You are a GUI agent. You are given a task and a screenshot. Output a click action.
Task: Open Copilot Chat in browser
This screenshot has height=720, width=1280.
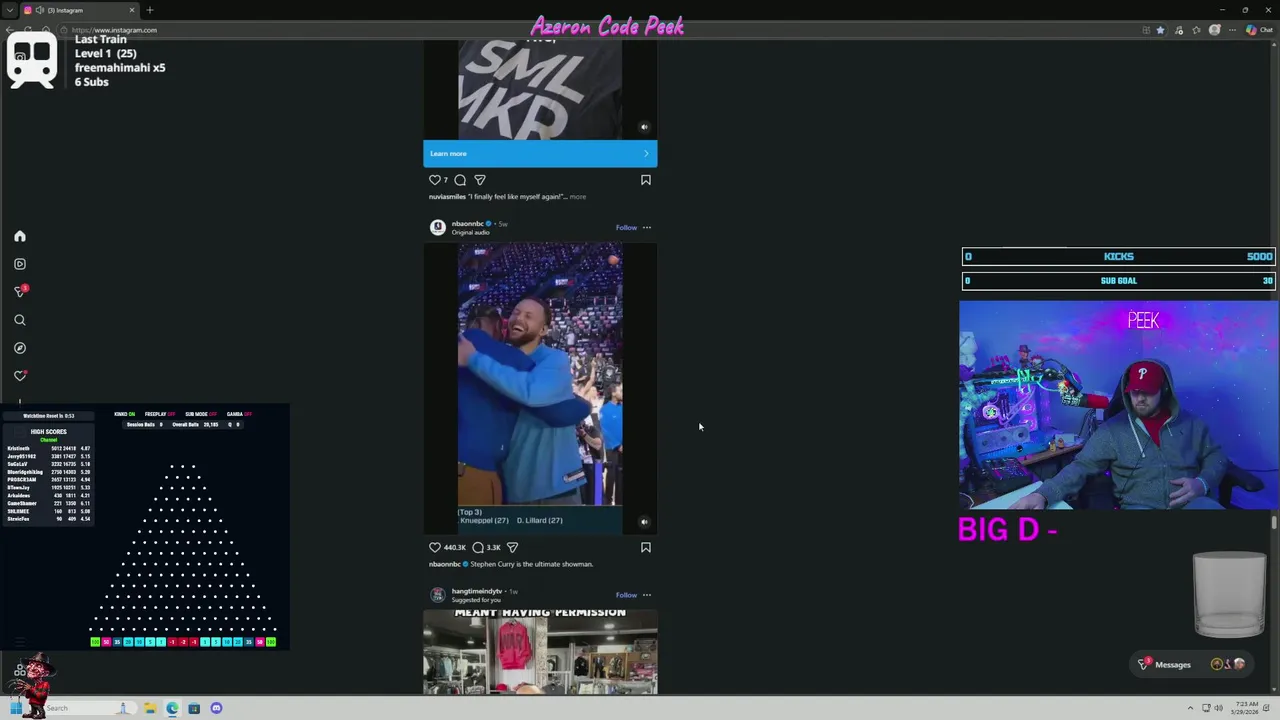coord(1258,30)
